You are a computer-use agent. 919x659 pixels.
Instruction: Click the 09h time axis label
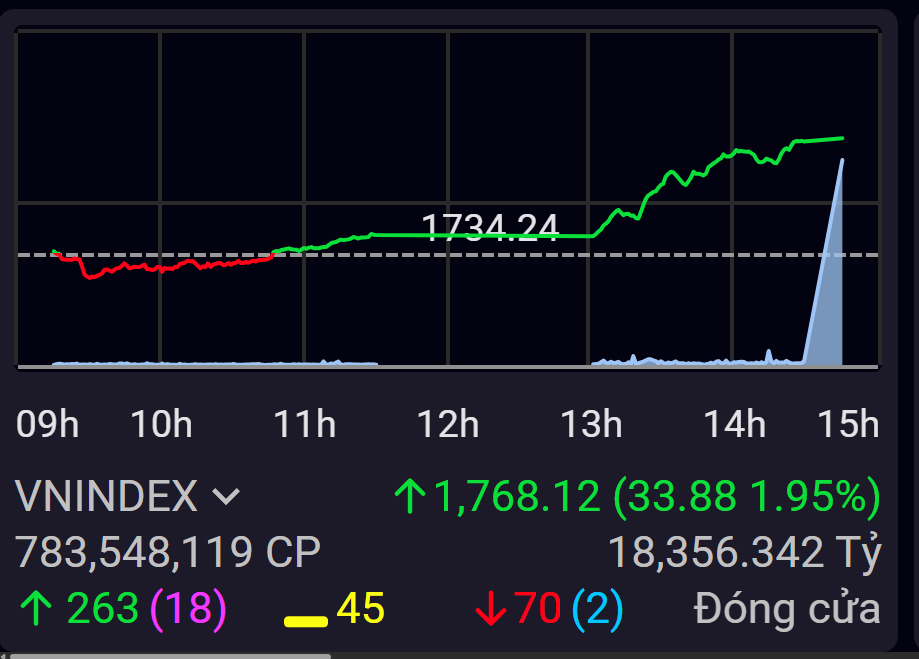pos(47,424)
